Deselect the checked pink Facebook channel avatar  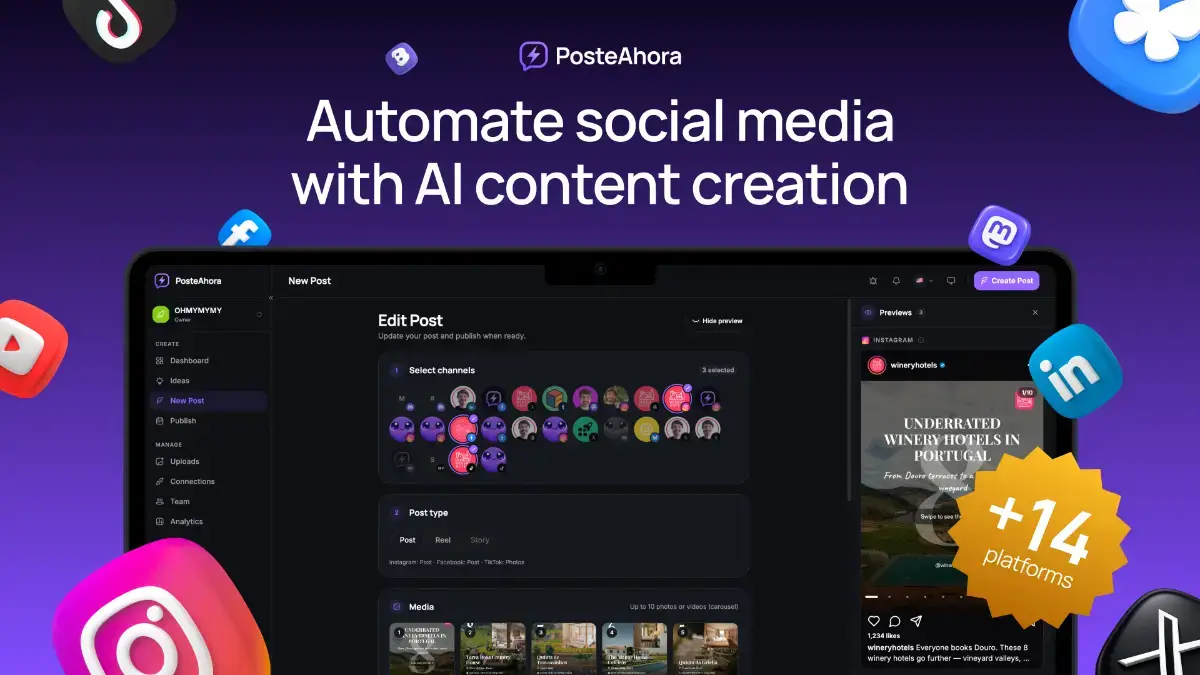[x=463, y=429]
